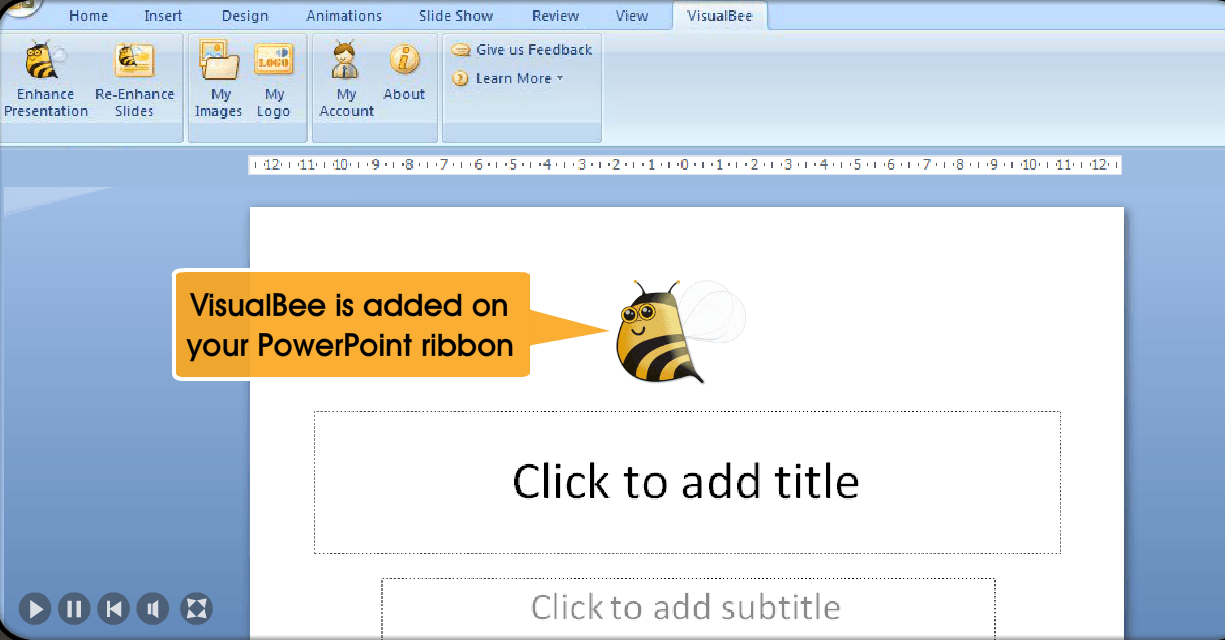Skip back to the beginning control
The height and width of the screenshot is (640, 1225).
[114, 608]
